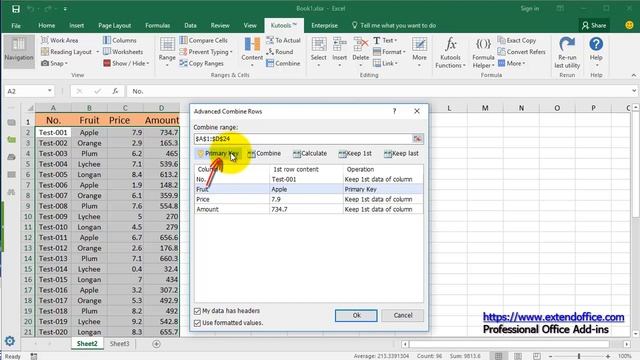This screenshot has height=360, width=640.
Task: Click the Work Area icon
Action: point(45,40)
